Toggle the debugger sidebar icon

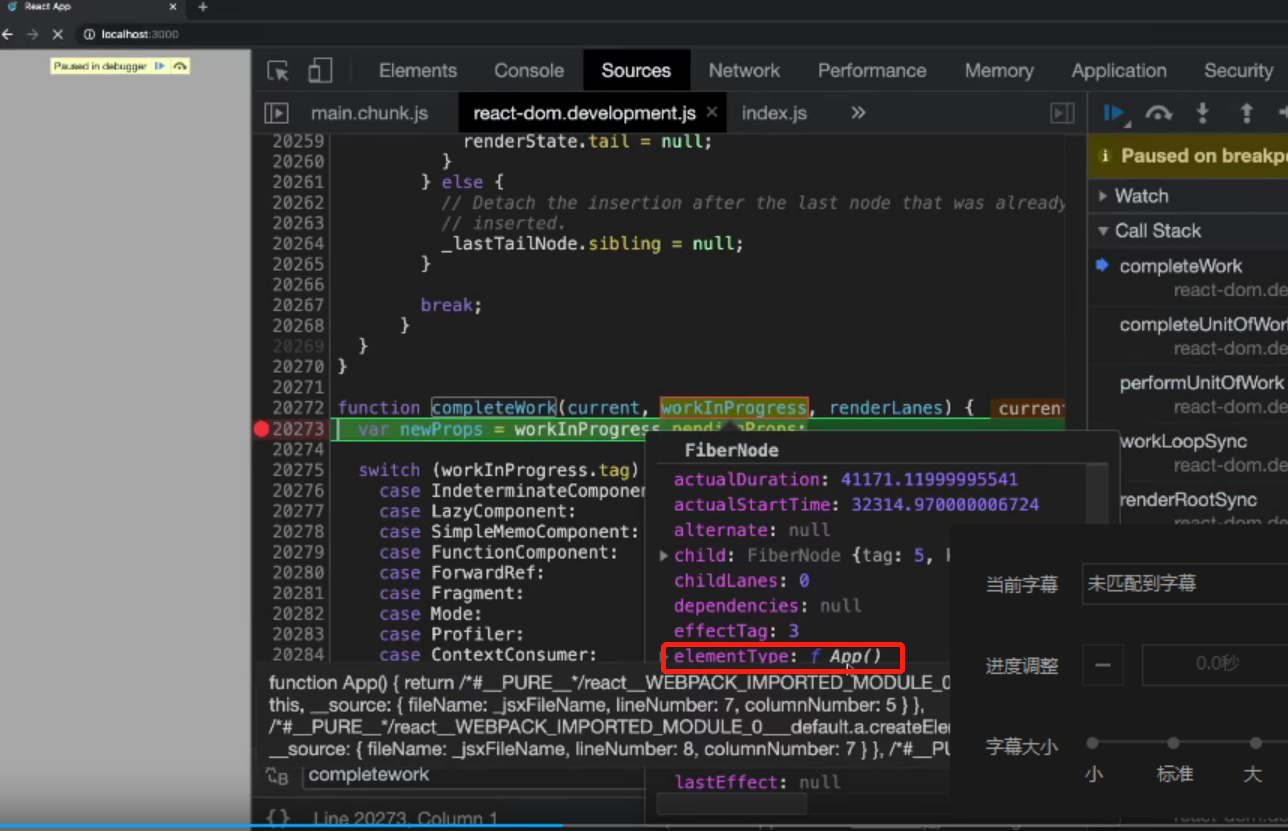tap(1062, 113)
